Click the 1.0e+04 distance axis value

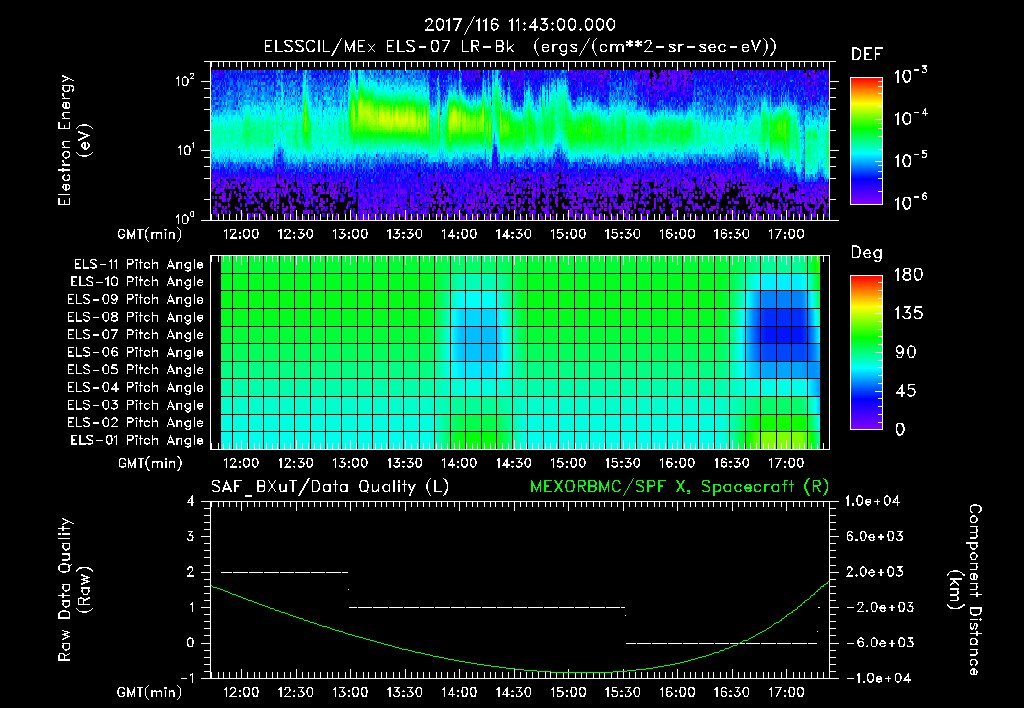pyautogui.click(x=872, y=501)
